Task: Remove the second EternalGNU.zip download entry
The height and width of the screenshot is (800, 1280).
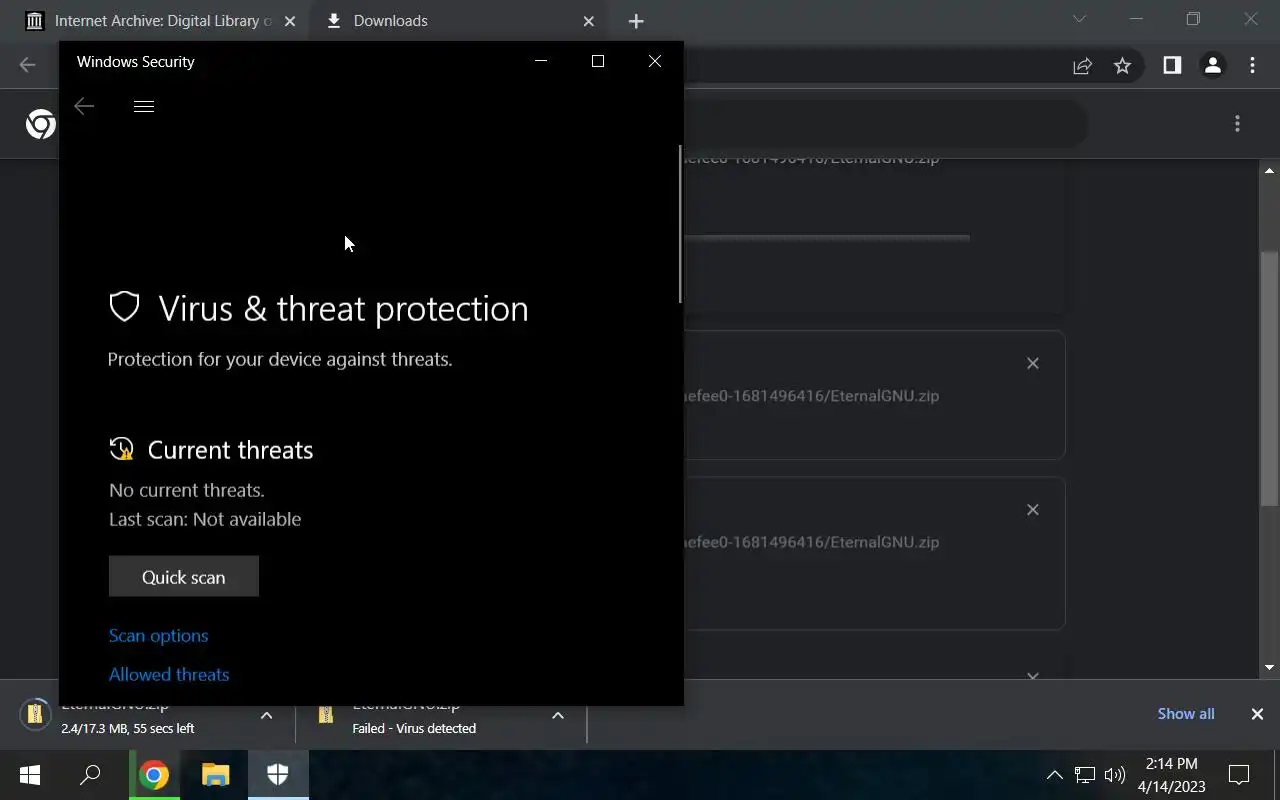Action: [x=1033, y=363]
